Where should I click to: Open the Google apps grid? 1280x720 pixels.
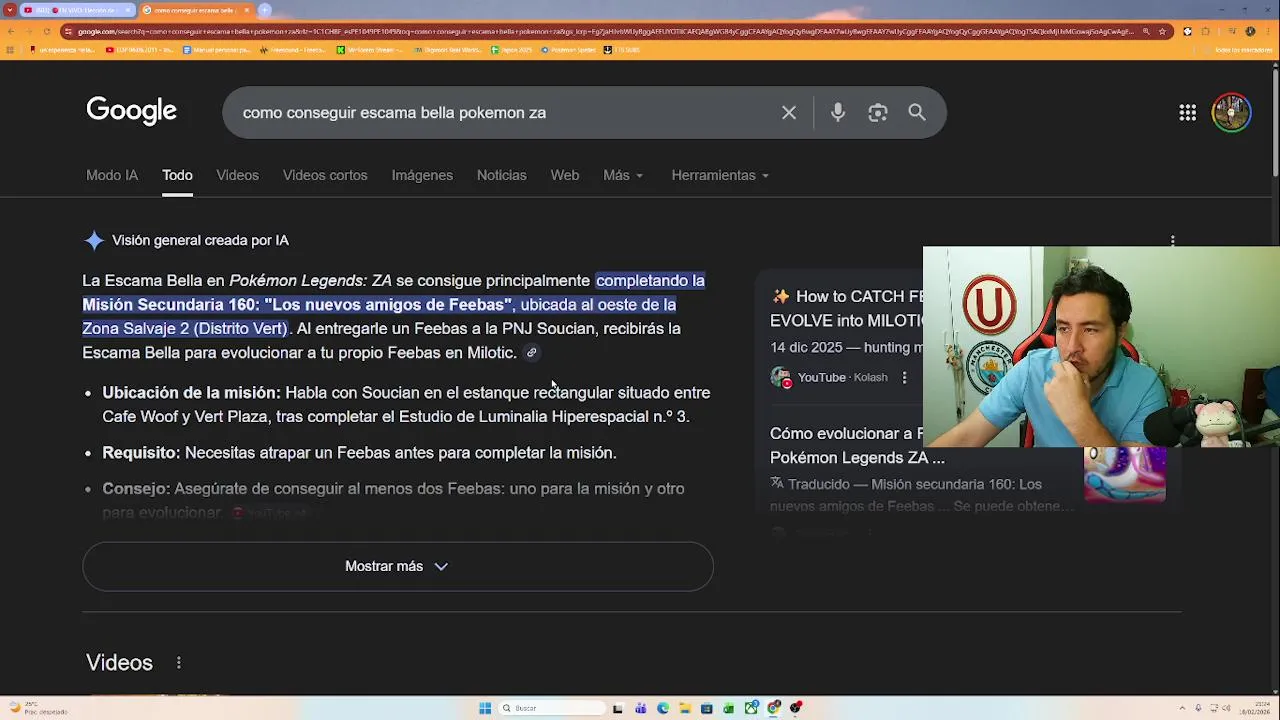[x=1188, y=113]
